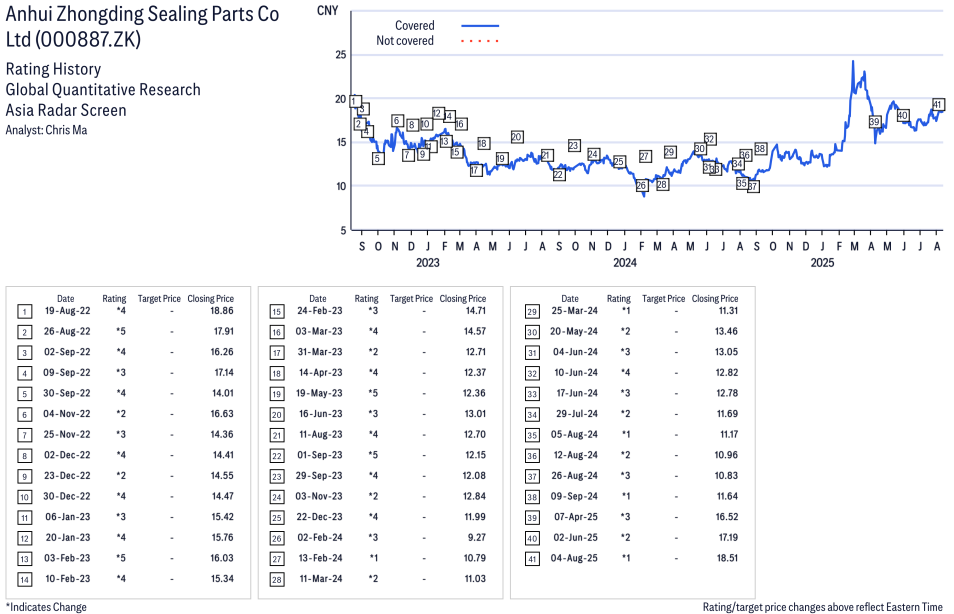Click the red dotted Not covered legend line
The width and height of the screenshot is (954, 614).
point(480,41)
